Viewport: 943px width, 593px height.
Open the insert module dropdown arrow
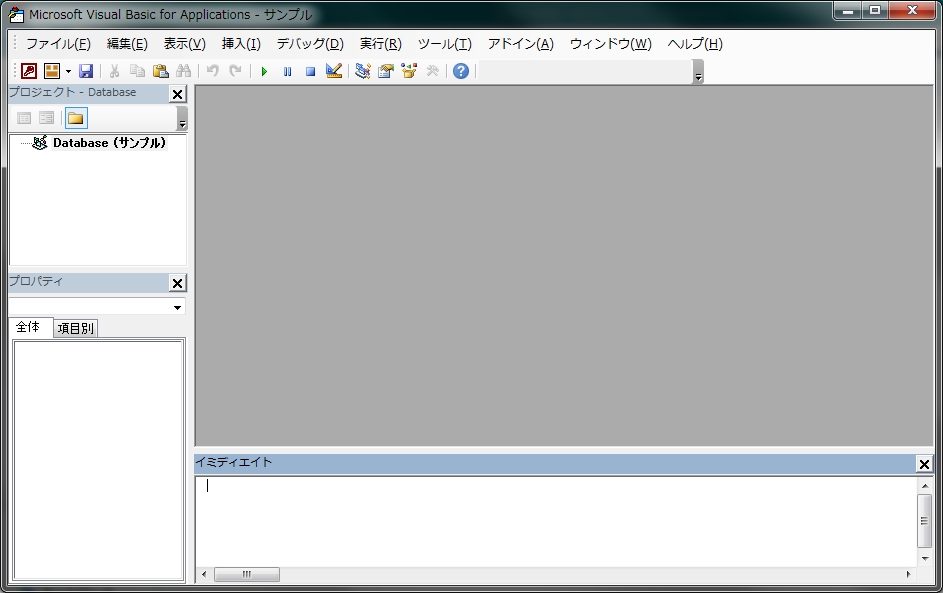point(68,71)
